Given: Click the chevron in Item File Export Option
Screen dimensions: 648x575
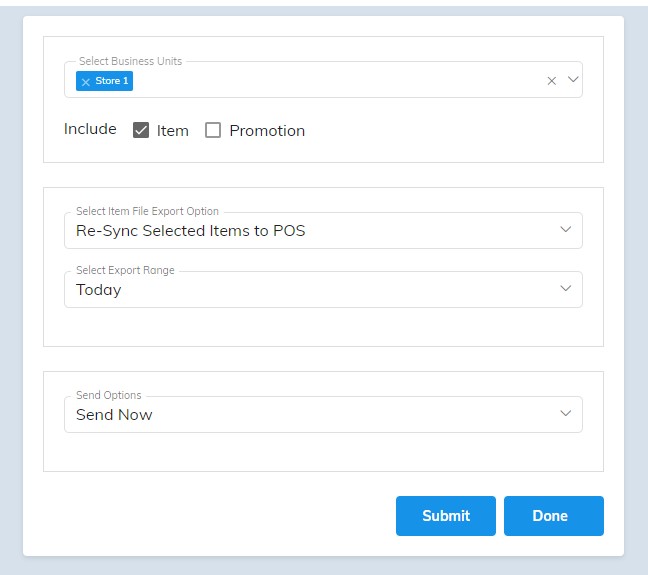Looking at the screenshot, I should pos(565,229).
